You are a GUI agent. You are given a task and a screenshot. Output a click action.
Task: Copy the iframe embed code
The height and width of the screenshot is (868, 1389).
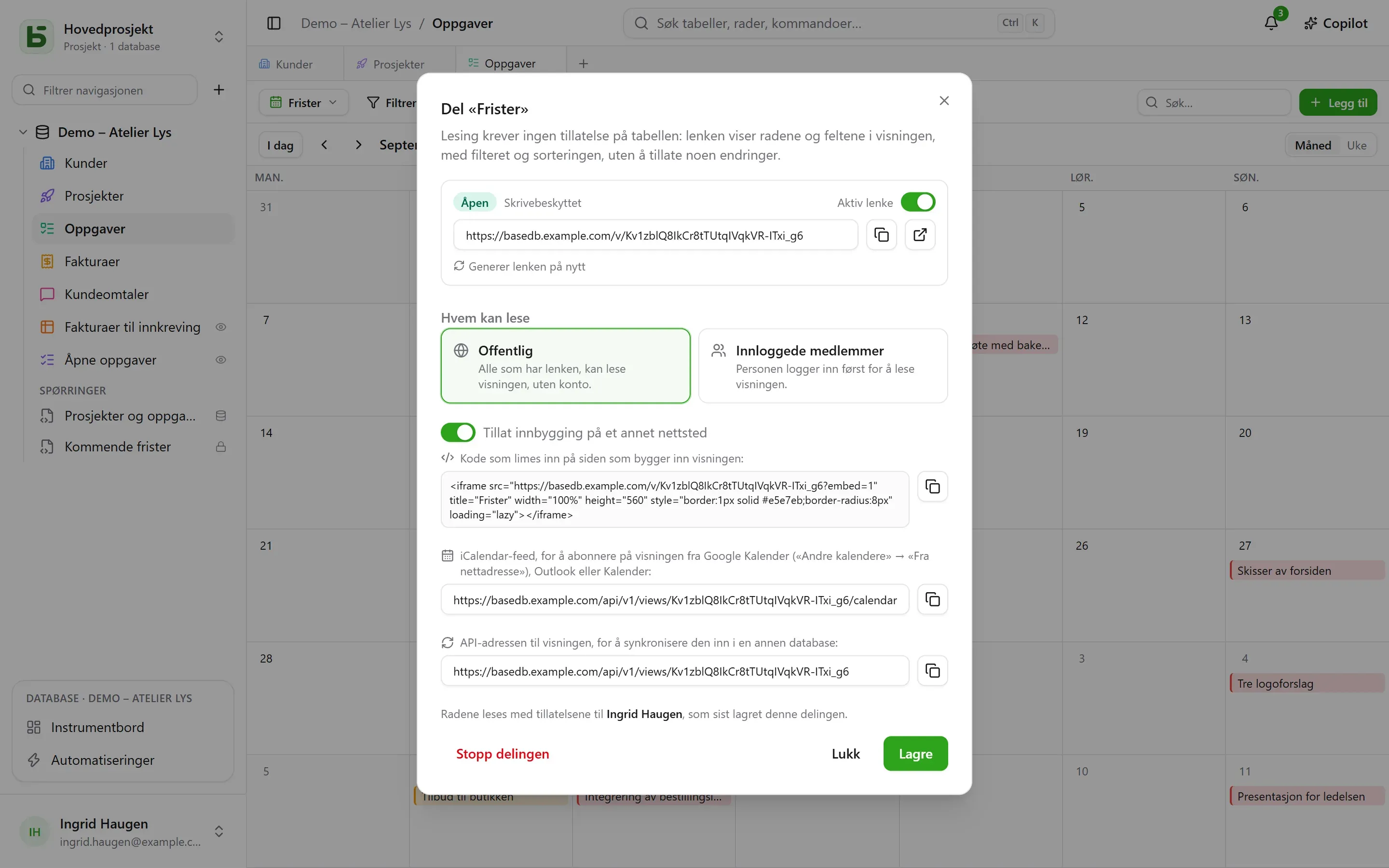point(932,487)
